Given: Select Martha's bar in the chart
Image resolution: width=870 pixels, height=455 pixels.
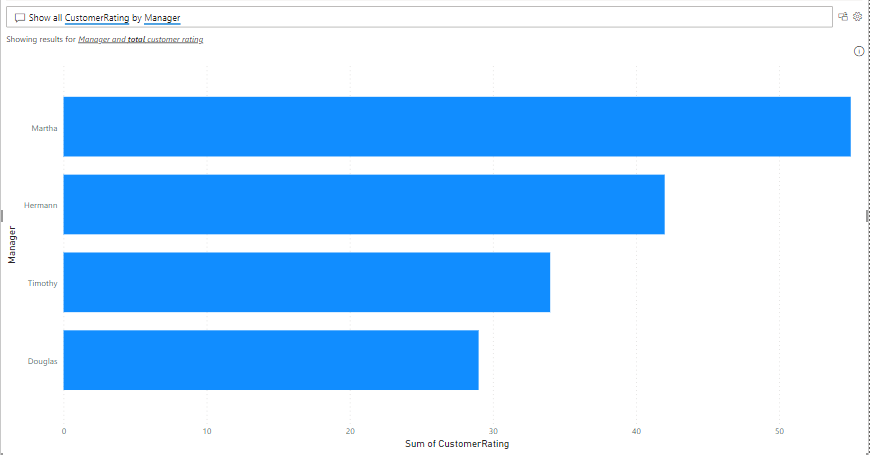Looking at the screenshot, I should pos(456,127).
